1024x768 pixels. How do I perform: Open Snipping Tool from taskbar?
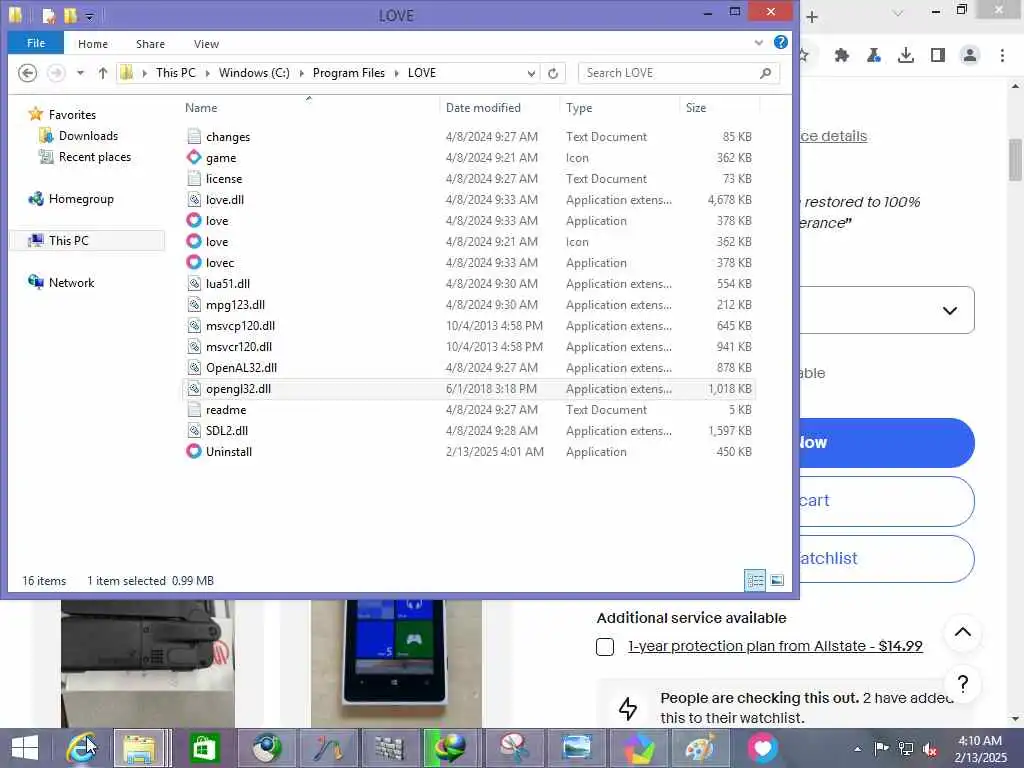click(x=514, y=748)
